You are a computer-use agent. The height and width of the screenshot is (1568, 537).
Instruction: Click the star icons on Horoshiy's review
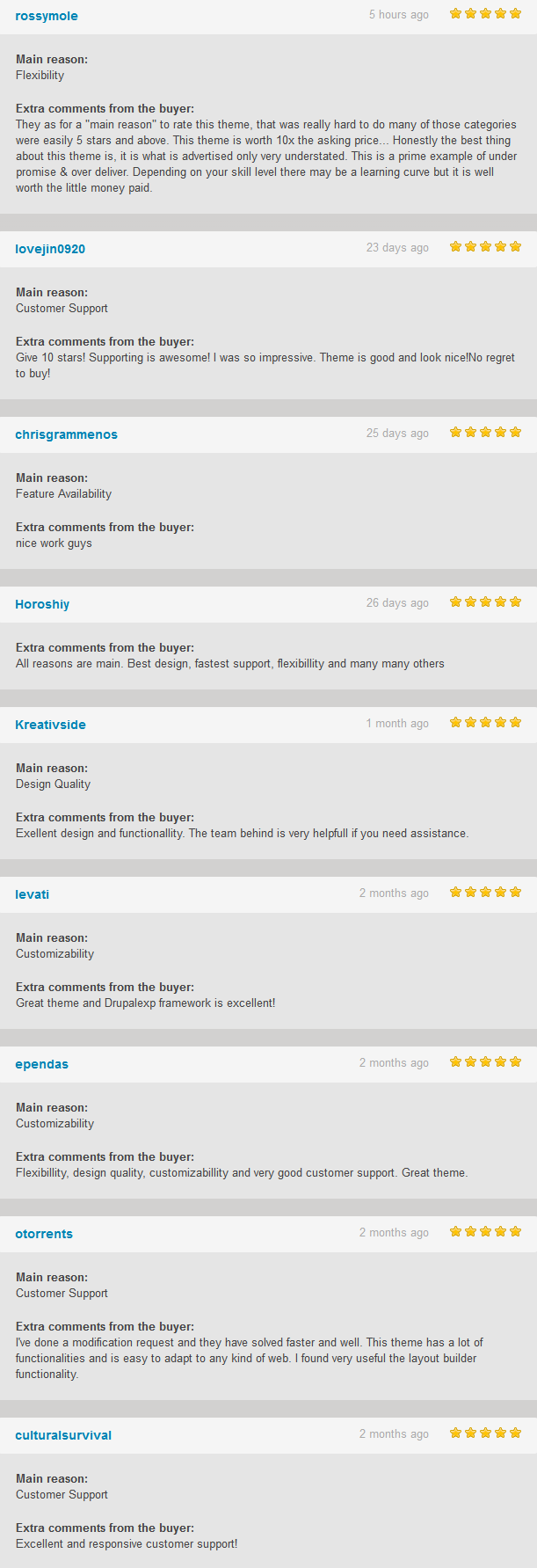486,602
